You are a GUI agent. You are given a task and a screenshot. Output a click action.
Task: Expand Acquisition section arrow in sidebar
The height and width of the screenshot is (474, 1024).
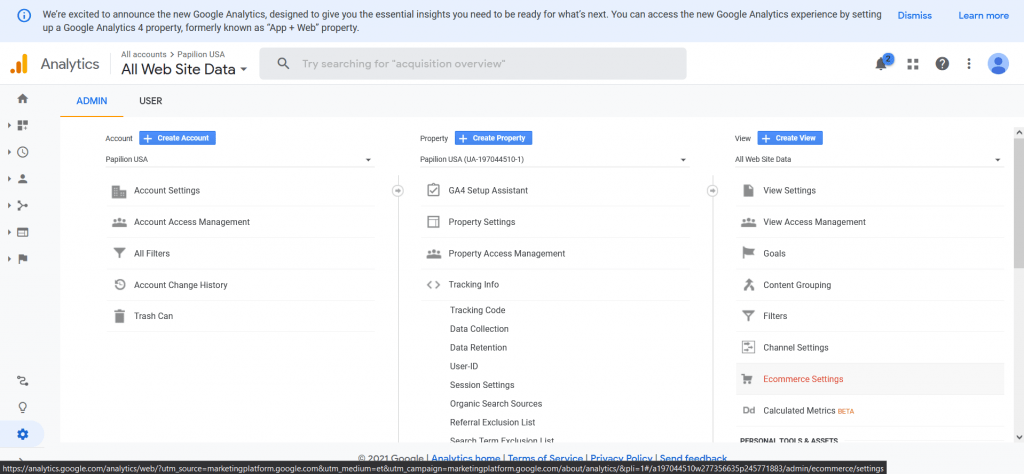point(10,206)
